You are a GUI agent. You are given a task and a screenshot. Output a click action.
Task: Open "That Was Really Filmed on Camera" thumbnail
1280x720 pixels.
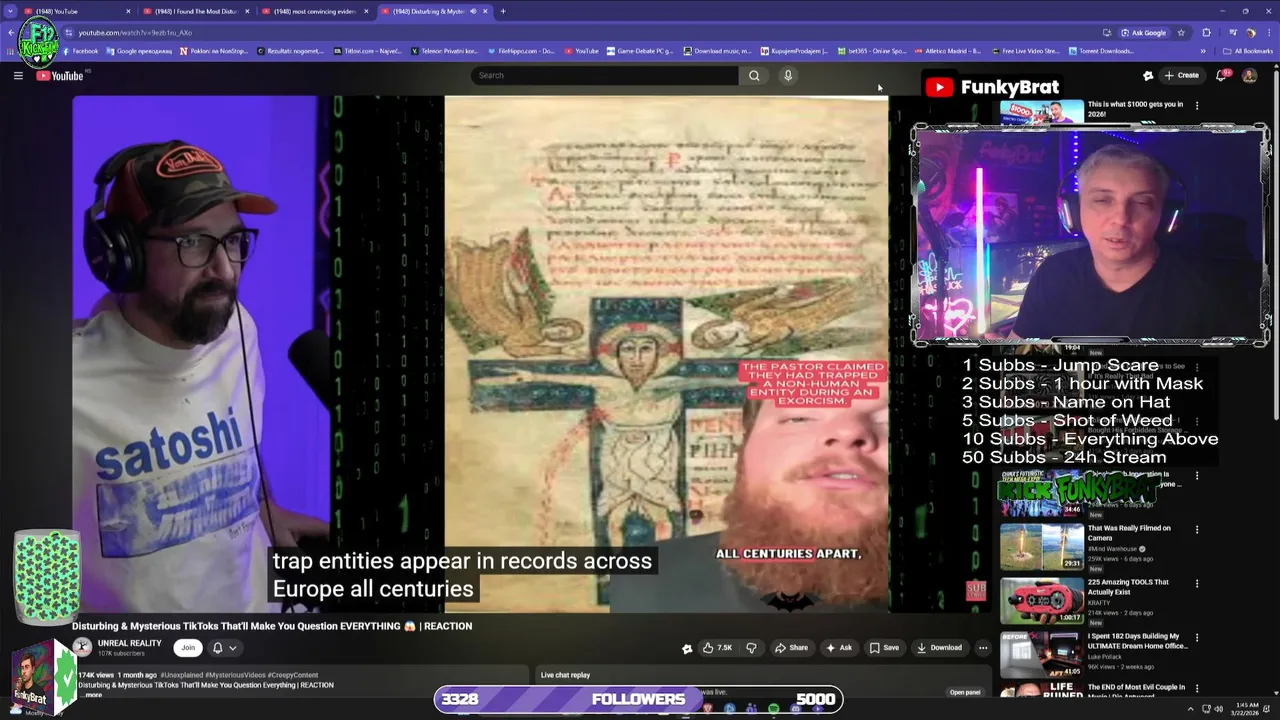1042,546
